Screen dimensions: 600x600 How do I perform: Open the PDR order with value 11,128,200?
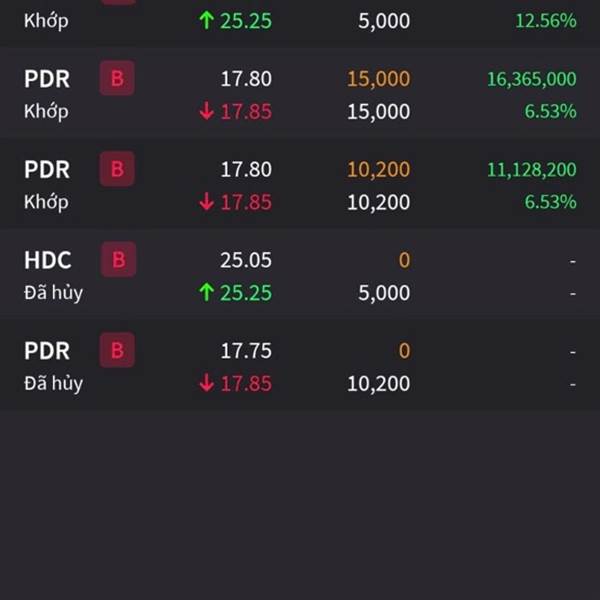click(300, 185)
